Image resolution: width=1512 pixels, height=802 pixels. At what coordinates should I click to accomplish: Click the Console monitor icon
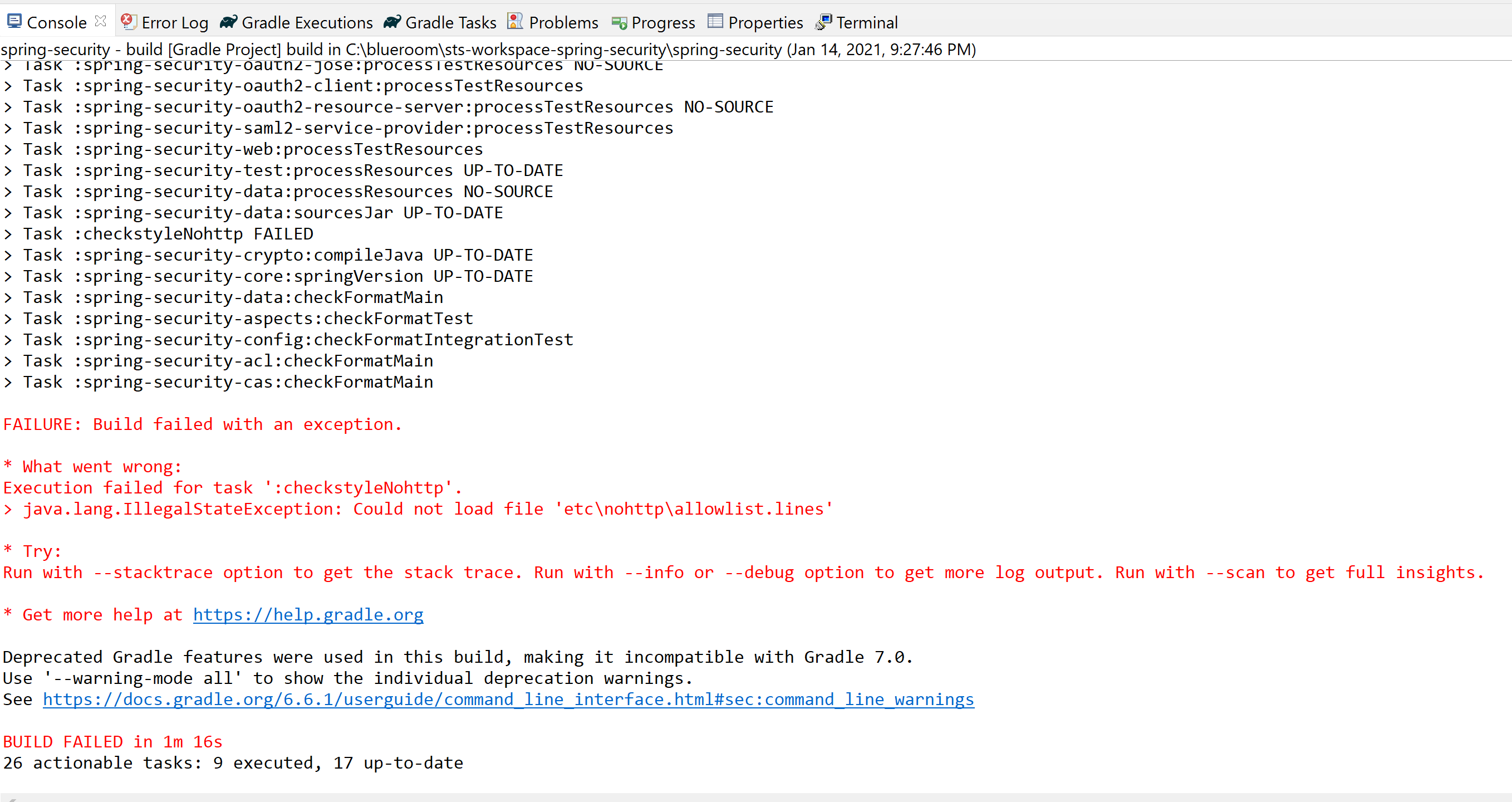pos(14,22)
